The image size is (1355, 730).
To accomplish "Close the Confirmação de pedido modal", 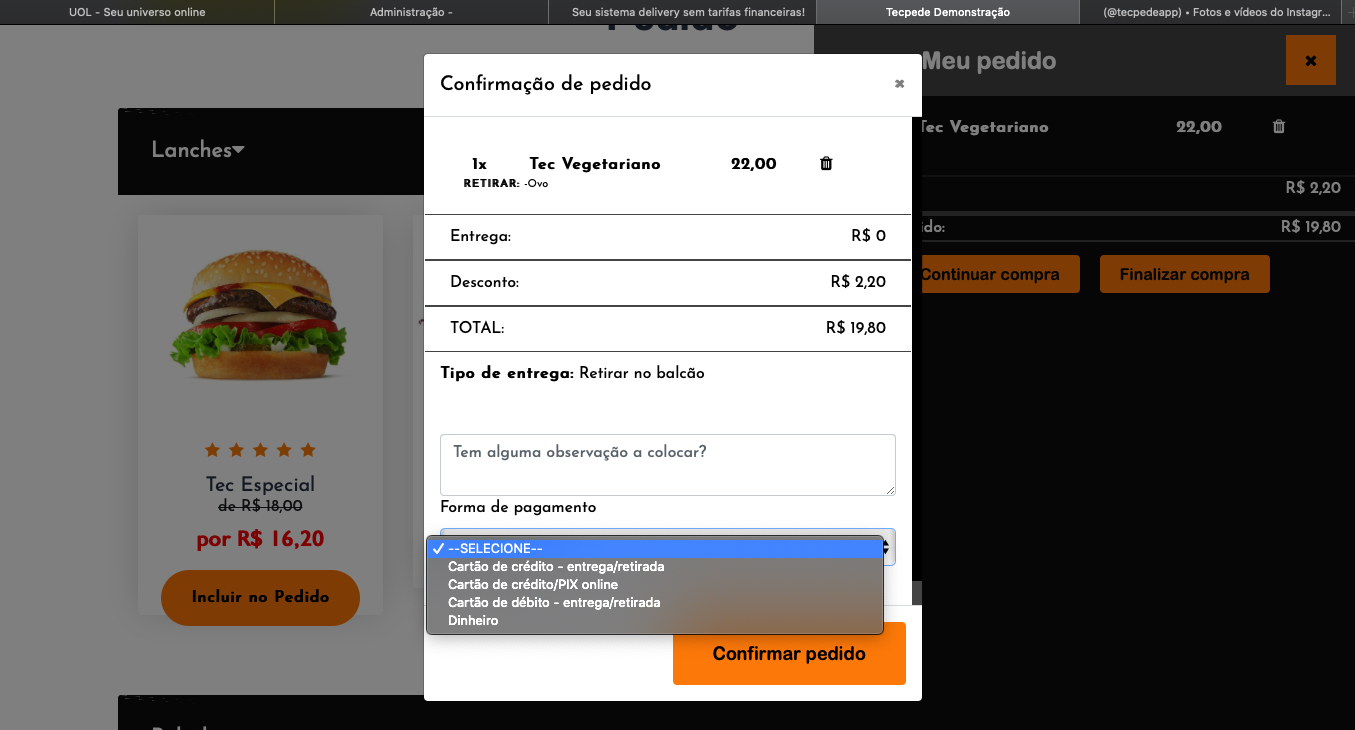I will click(x=899, y=84).
